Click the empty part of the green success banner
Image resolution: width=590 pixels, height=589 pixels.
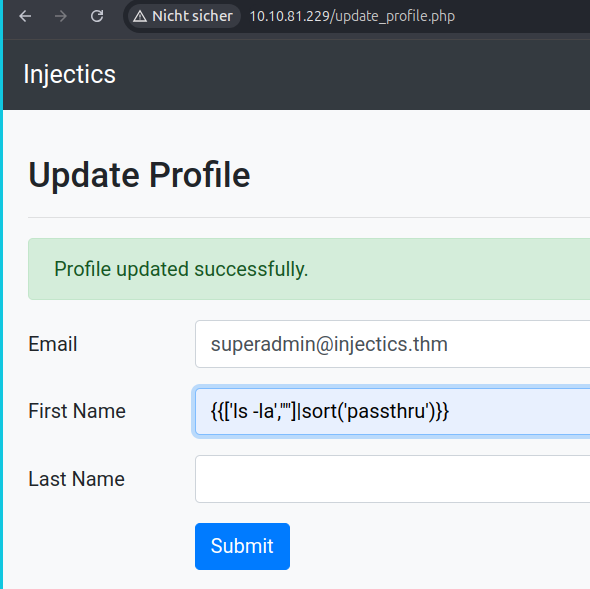(x=448, y=269)
